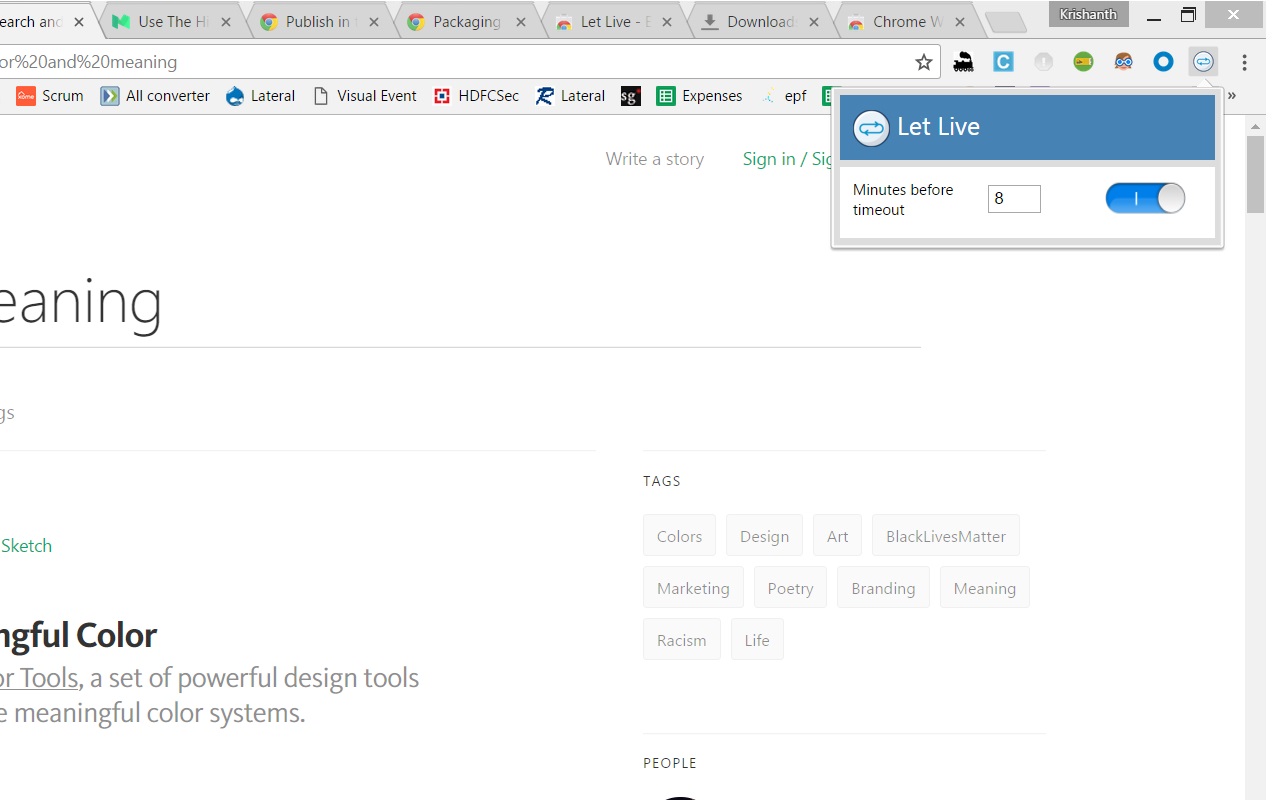
Task: Close the Download tab
Action: [814, 22]
